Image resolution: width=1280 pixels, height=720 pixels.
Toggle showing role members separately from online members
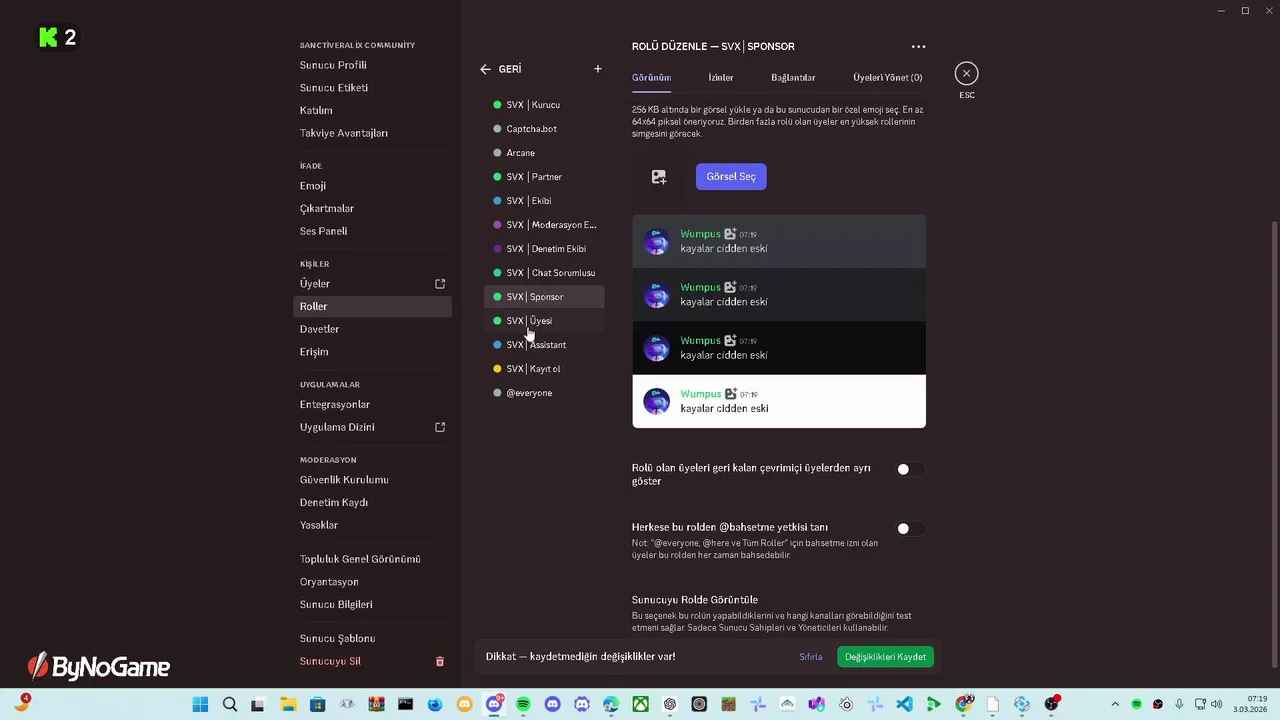(x=909, y=469)
